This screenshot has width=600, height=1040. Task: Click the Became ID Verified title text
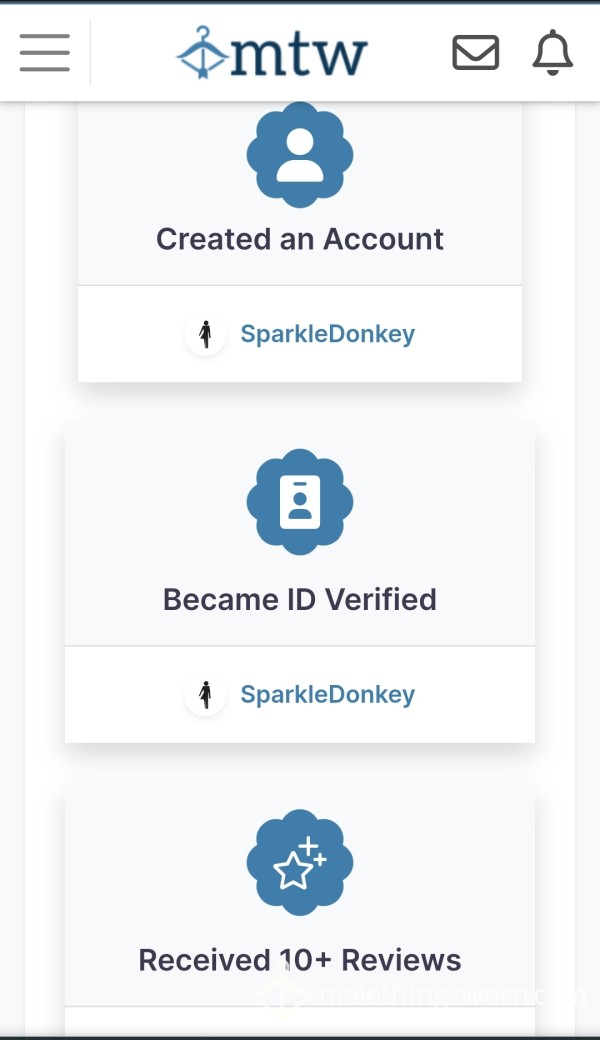coord(300,600)
